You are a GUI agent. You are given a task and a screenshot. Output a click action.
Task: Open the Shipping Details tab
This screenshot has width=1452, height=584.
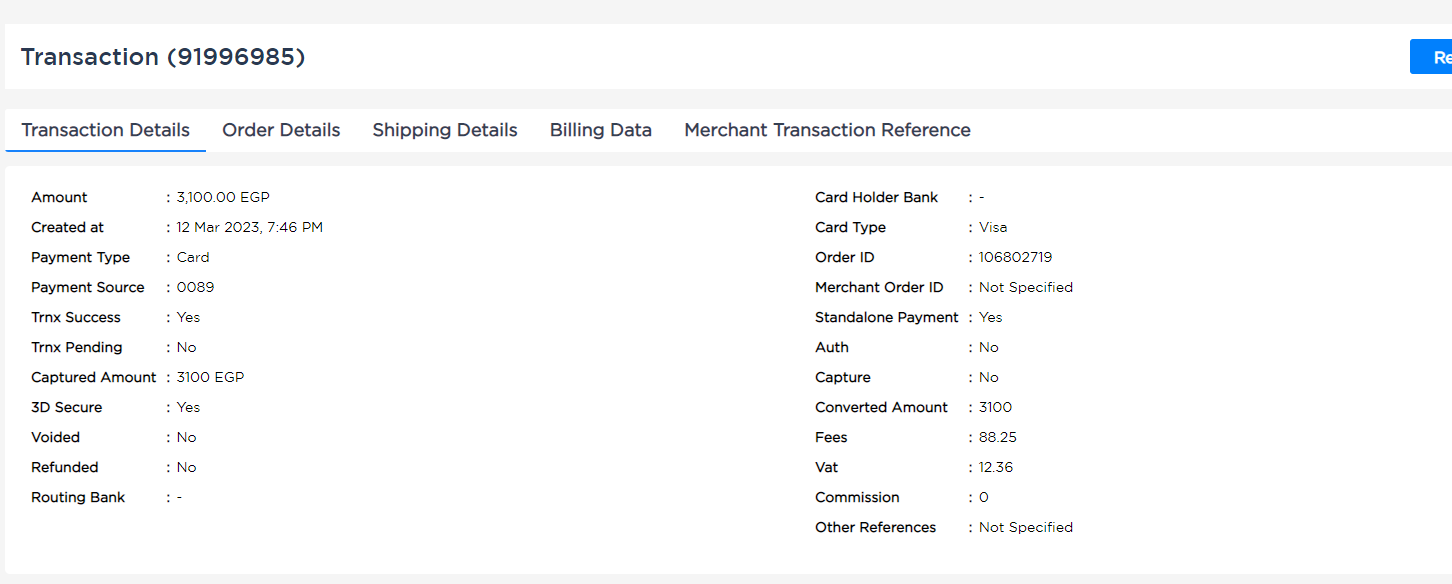click(445, 130)
